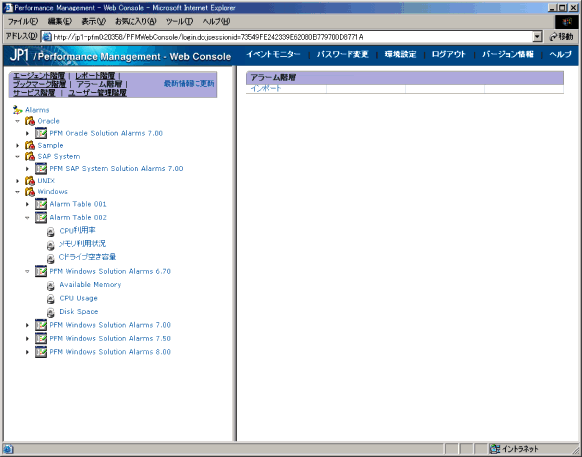Open バージョン情報 link
582x457 pixels.
[x=507, y=55]
